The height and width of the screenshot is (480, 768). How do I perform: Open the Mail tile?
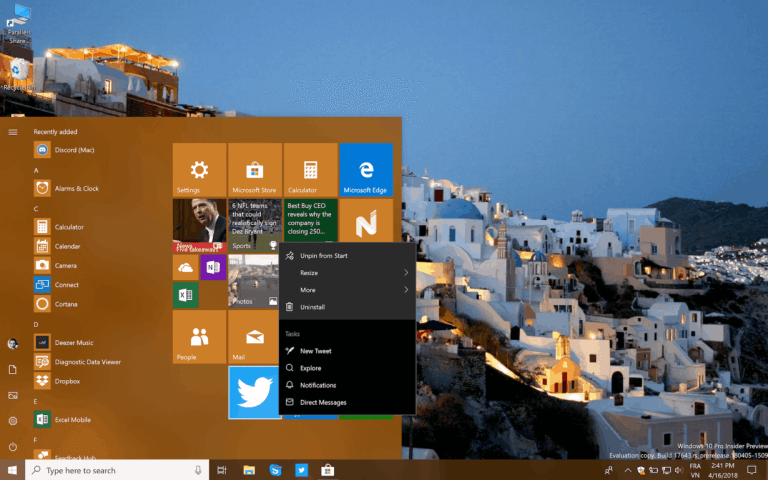coord(253,337)
